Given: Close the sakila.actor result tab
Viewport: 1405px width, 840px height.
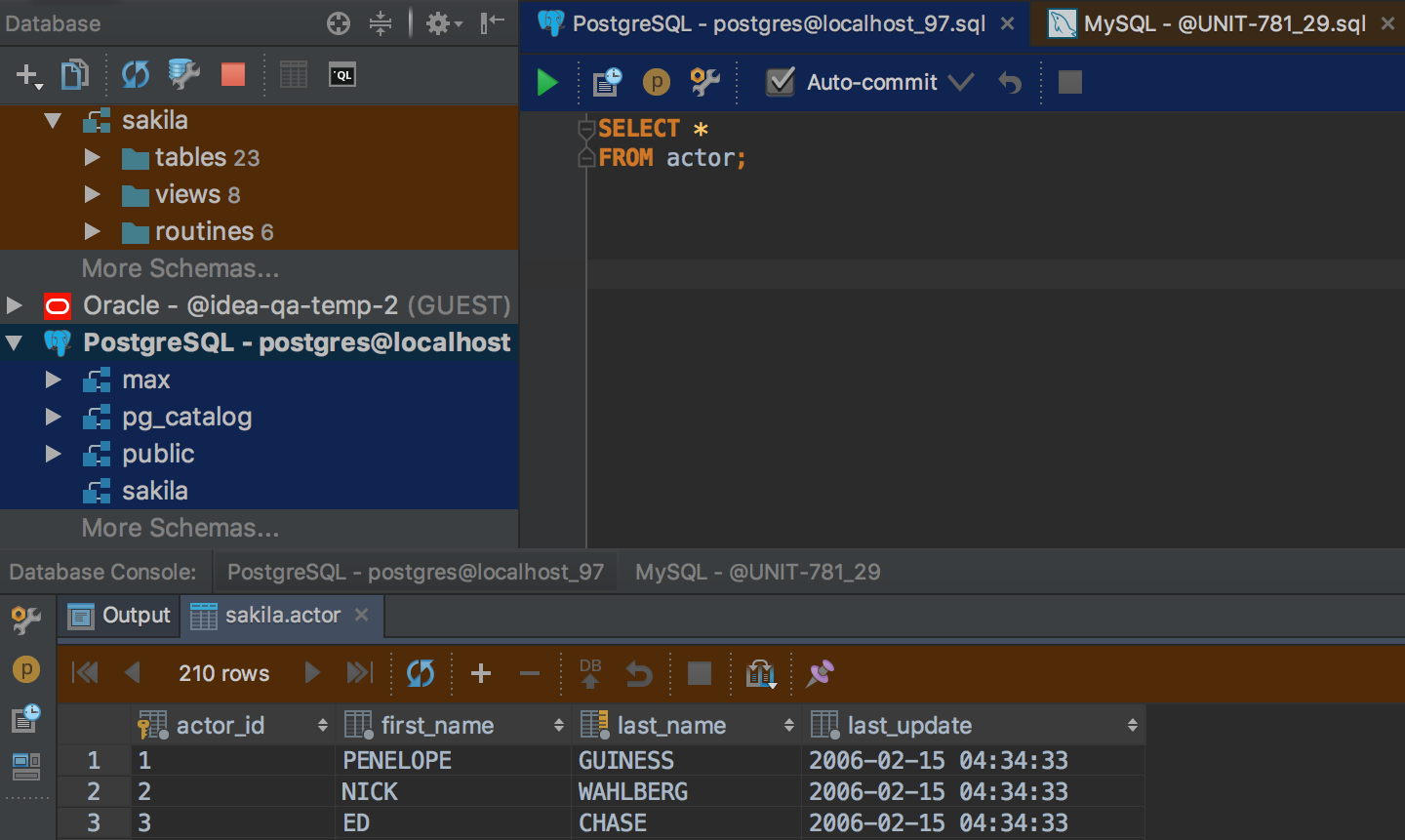Looking at the screenshot, I should tap(362, 615).
